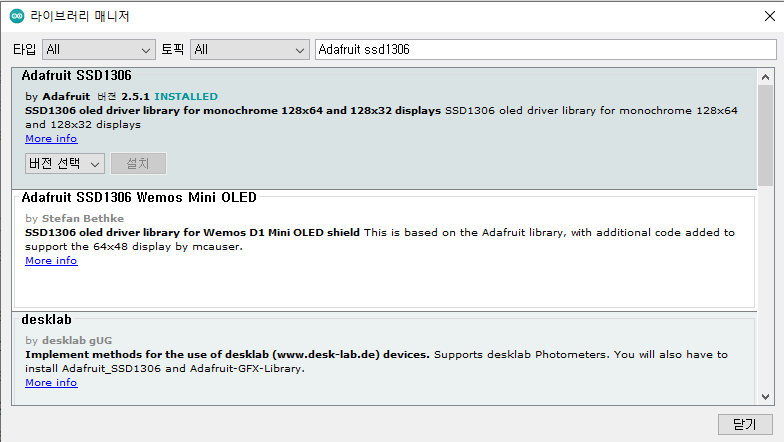The height and width of the screenshot is (442, 784).
Task: Open the 타입 (Type) dropdown
Action: click(98, 50)
